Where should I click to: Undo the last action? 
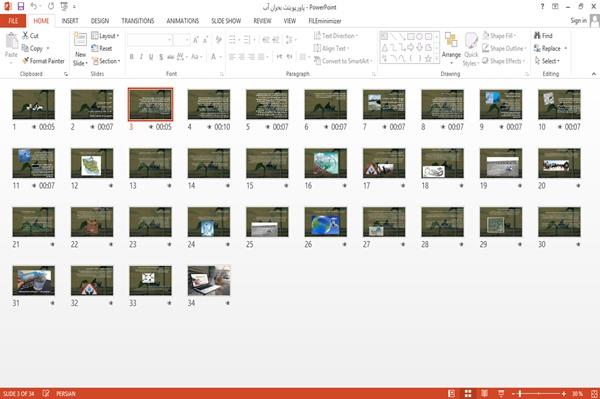click(34, 6)
